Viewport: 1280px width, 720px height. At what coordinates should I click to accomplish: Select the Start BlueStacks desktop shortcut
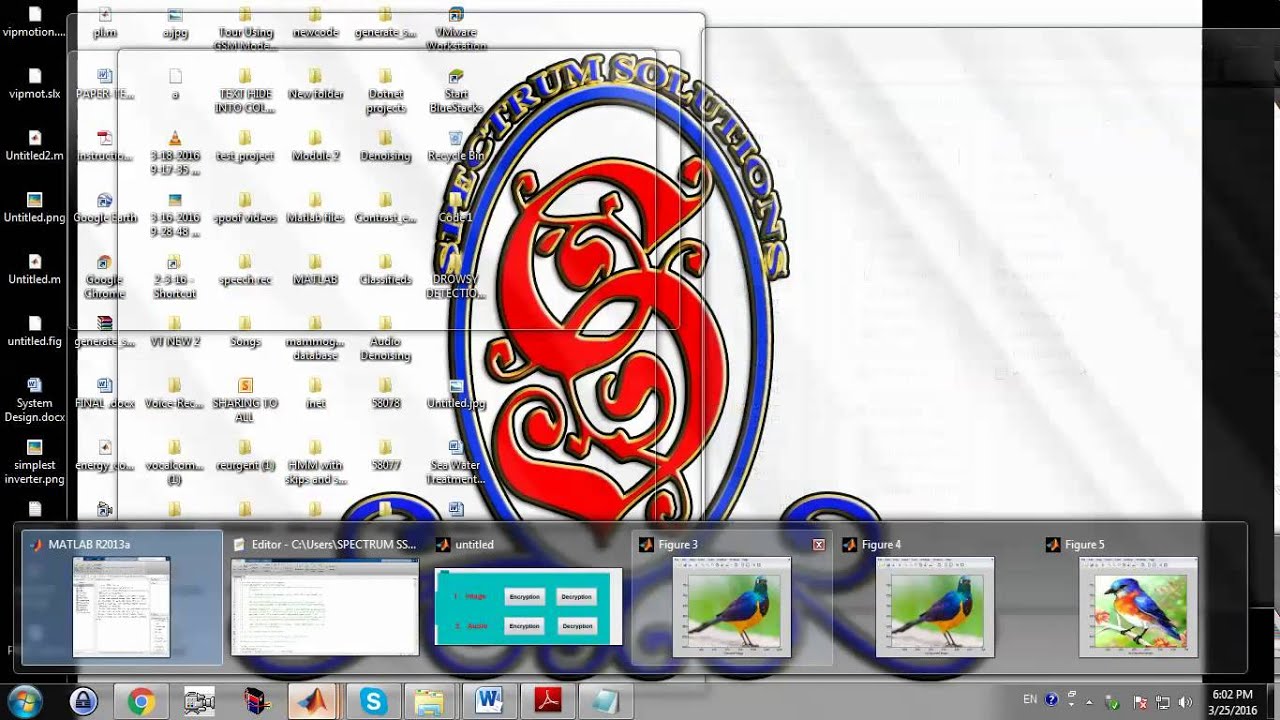[456, 90]
